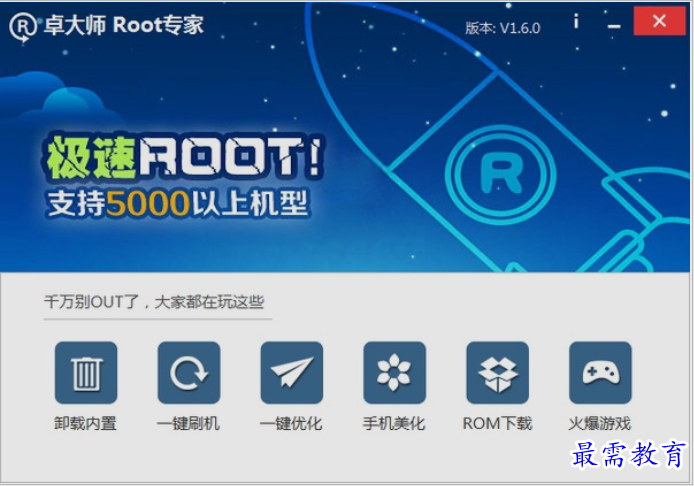
Task: Click the 极速ROOT! banner headline
Action: click(x=184, y=156)
